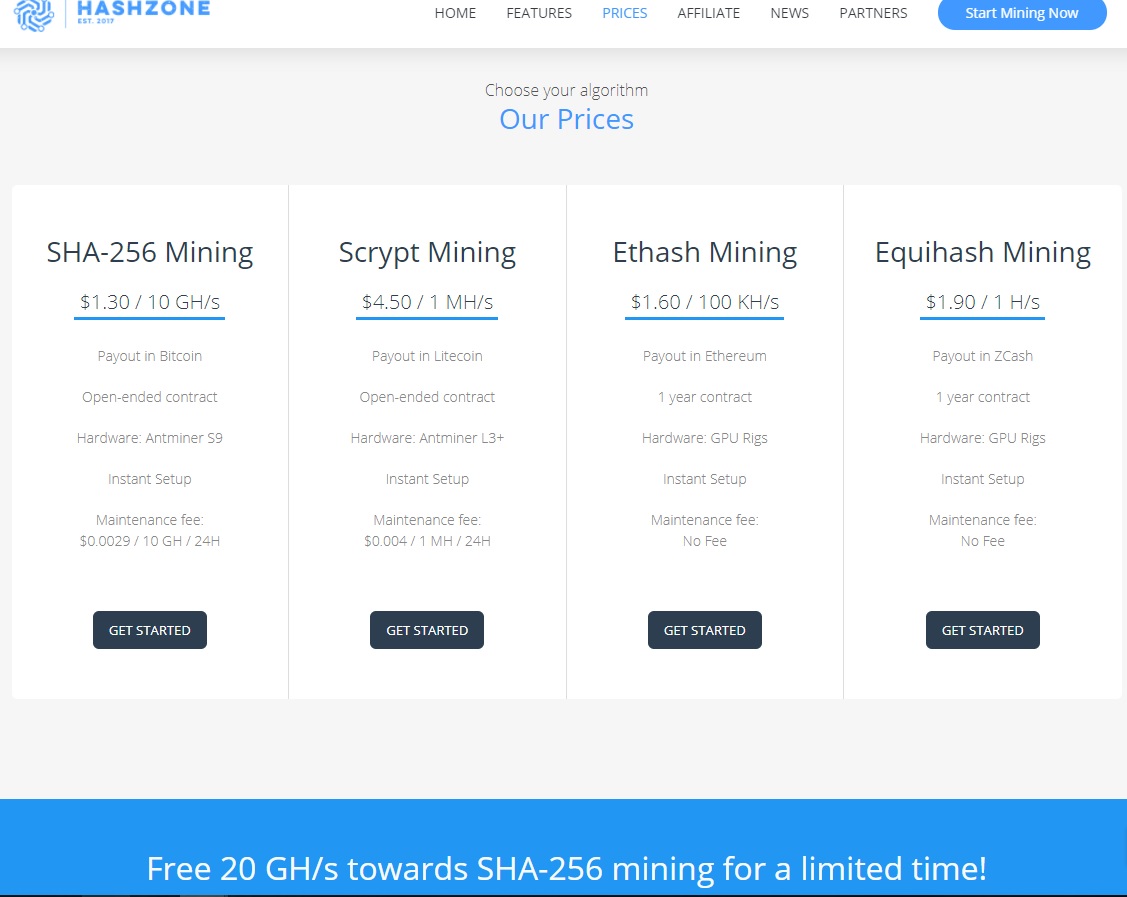Select the PRICES menu item

coord(625,13)
